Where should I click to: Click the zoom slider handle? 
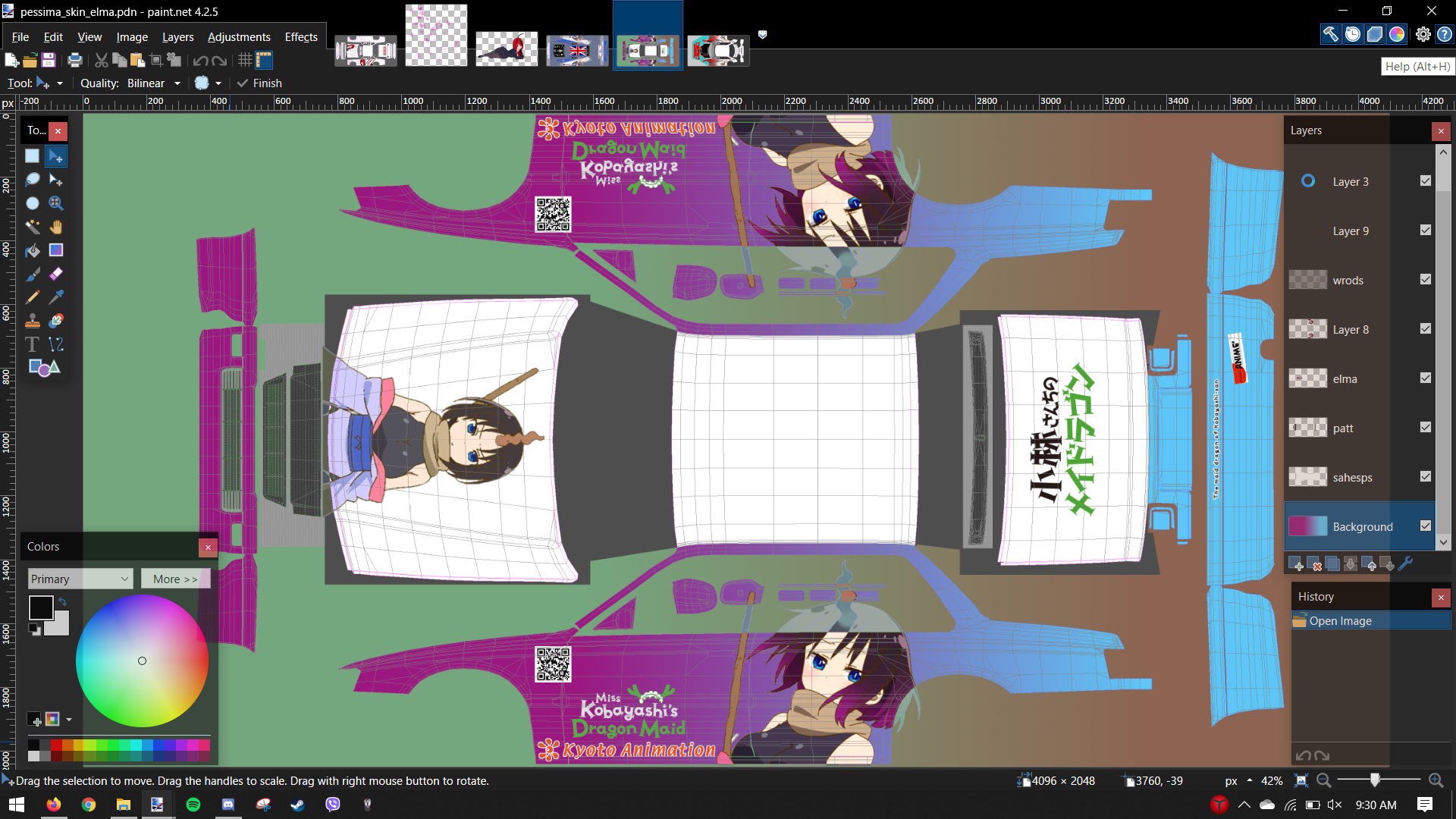click(1375, 780)
